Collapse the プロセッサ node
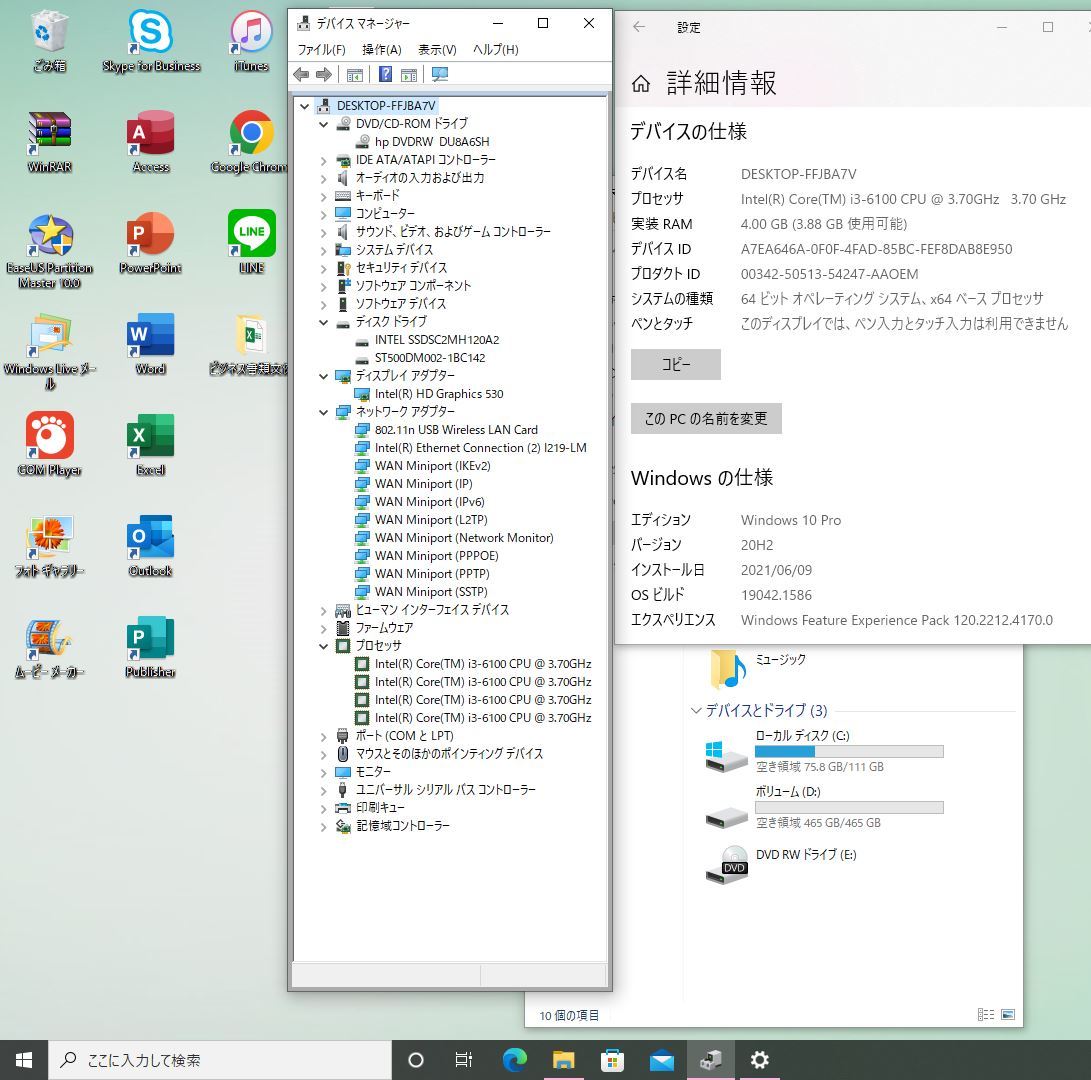1091x1080 pixels. coord(324,646)
